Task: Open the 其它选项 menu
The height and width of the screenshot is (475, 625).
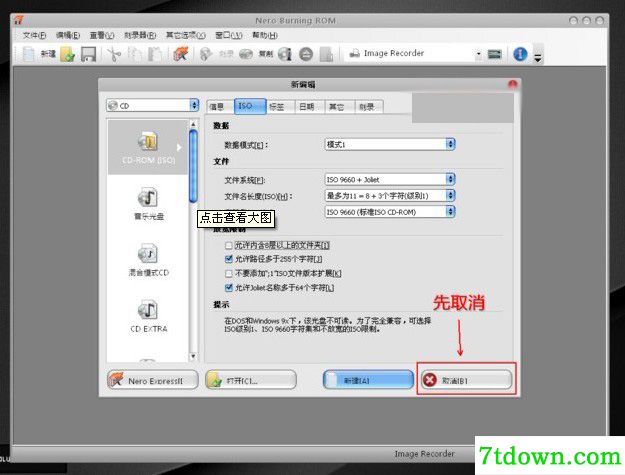Action: (185, 35)
